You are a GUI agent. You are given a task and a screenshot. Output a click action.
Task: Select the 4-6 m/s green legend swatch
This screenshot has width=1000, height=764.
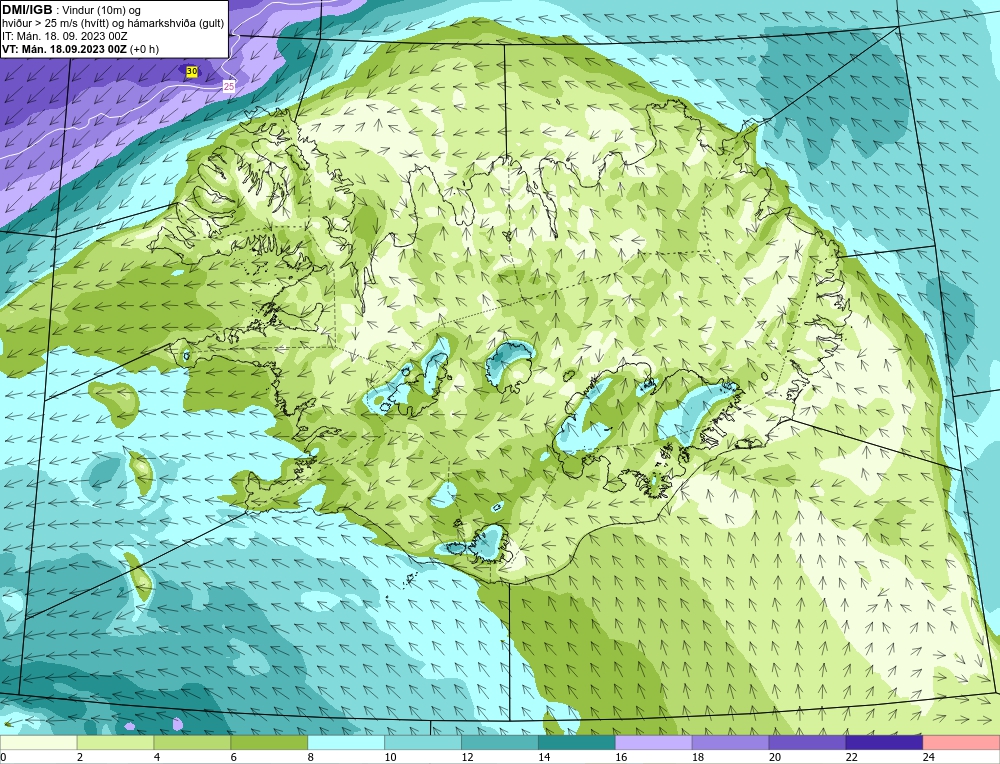pos(192,742)
